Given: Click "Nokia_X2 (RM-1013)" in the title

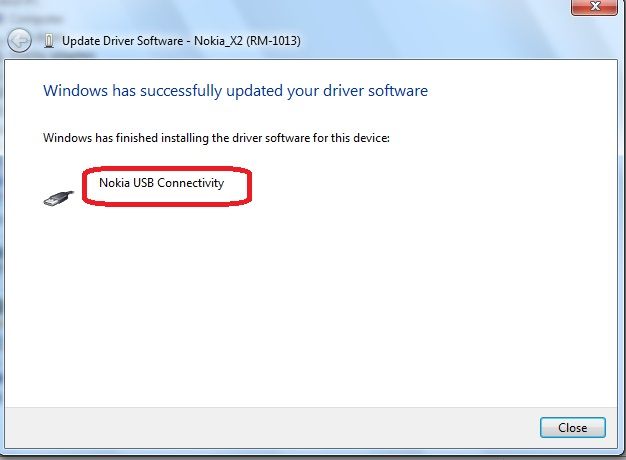Looking at the screenshot, I should click(247, 41).
